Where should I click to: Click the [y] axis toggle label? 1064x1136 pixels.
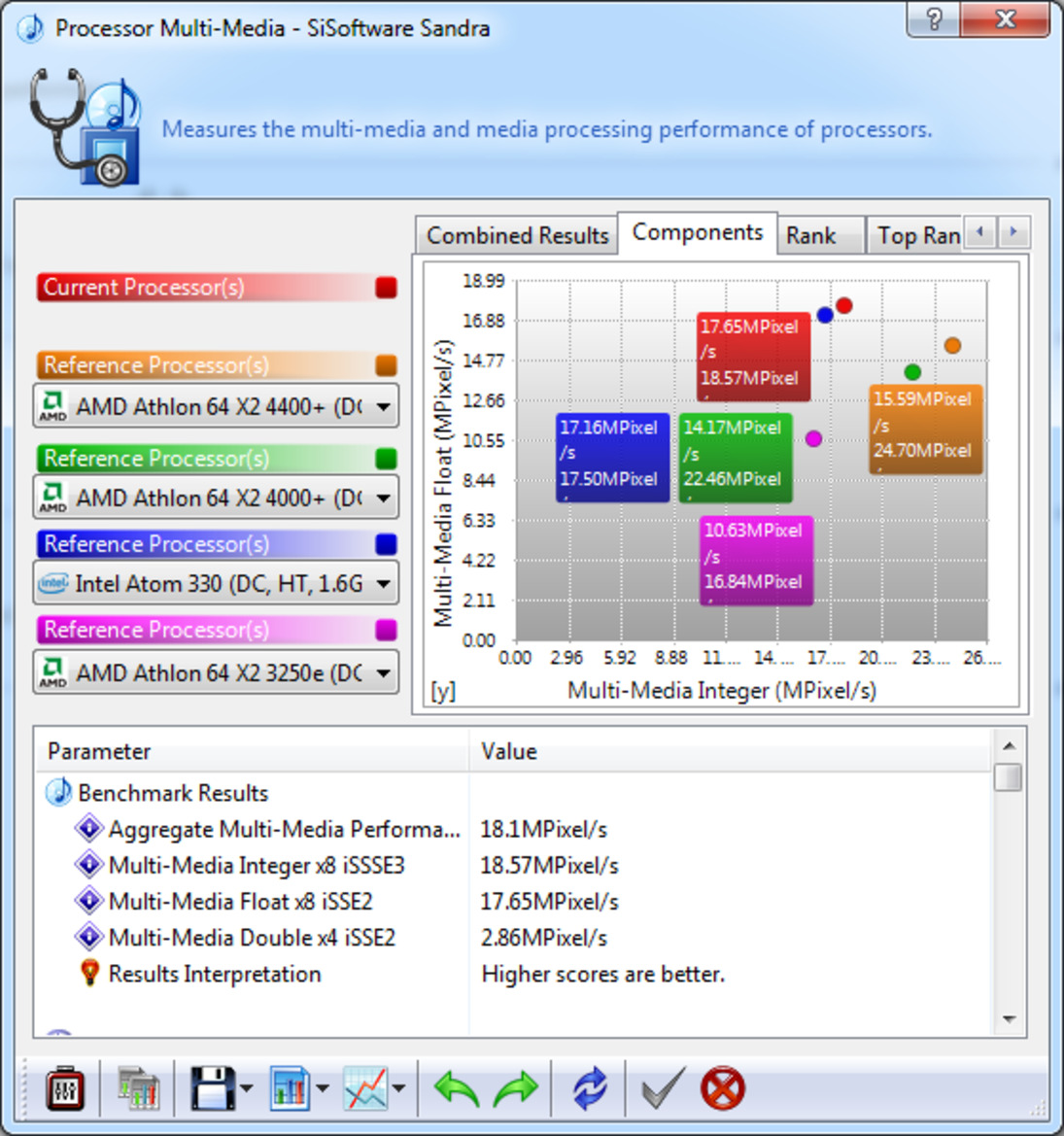click(x=443, y=691)
